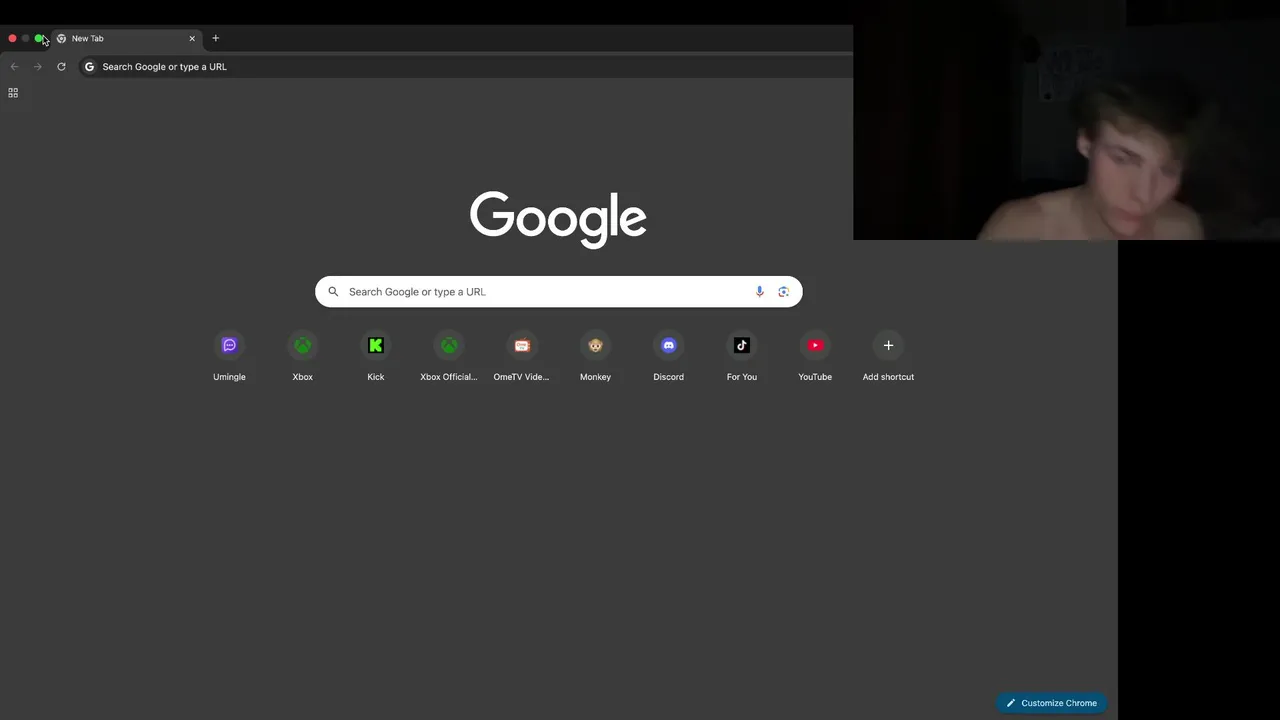Open Customize Chrome panel

[1052, 703]
